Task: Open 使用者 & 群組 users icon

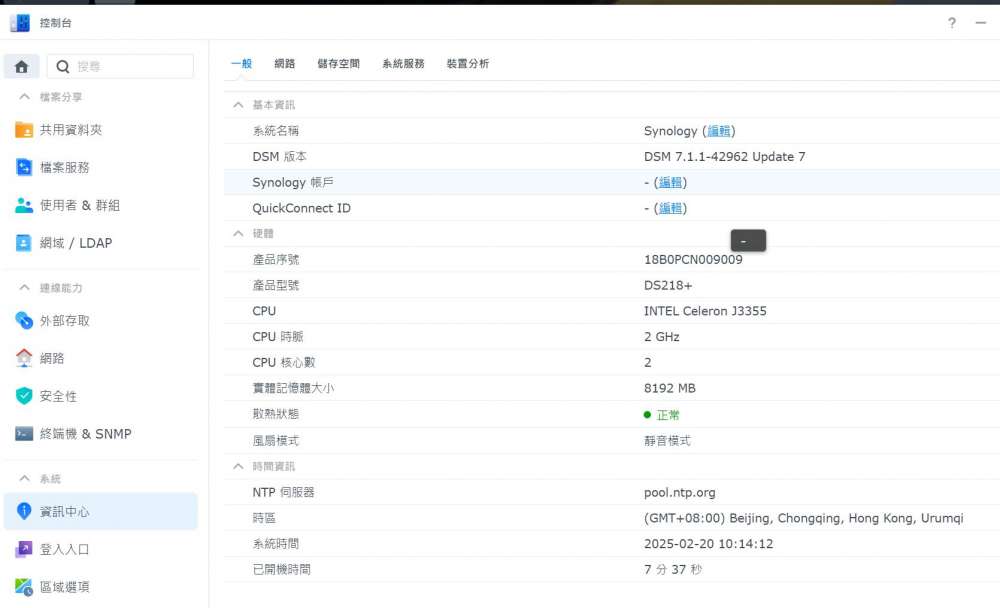Action: 24,205
